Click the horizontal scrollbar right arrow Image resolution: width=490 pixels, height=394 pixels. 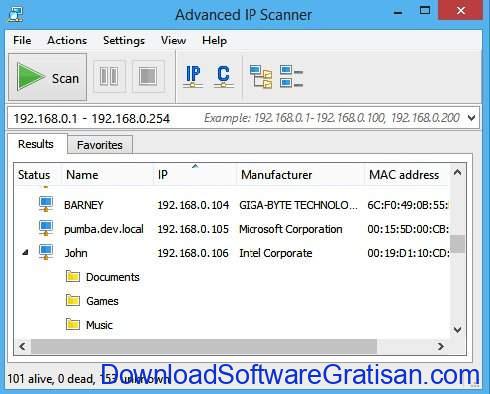click(441, 346)
